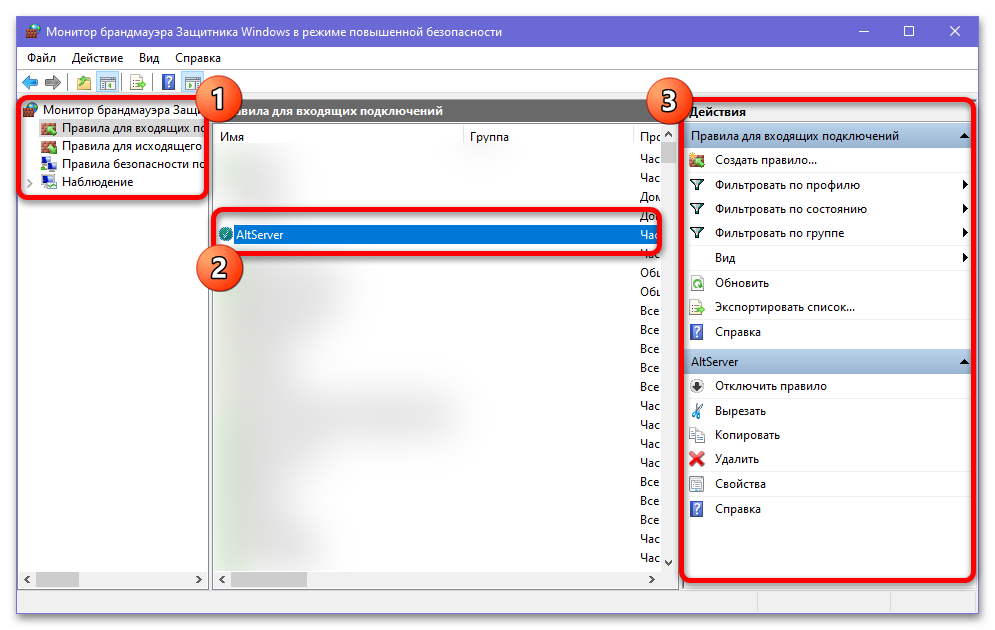
Task: Click Создать правило... in the actions pane
Action: [765, 161]
